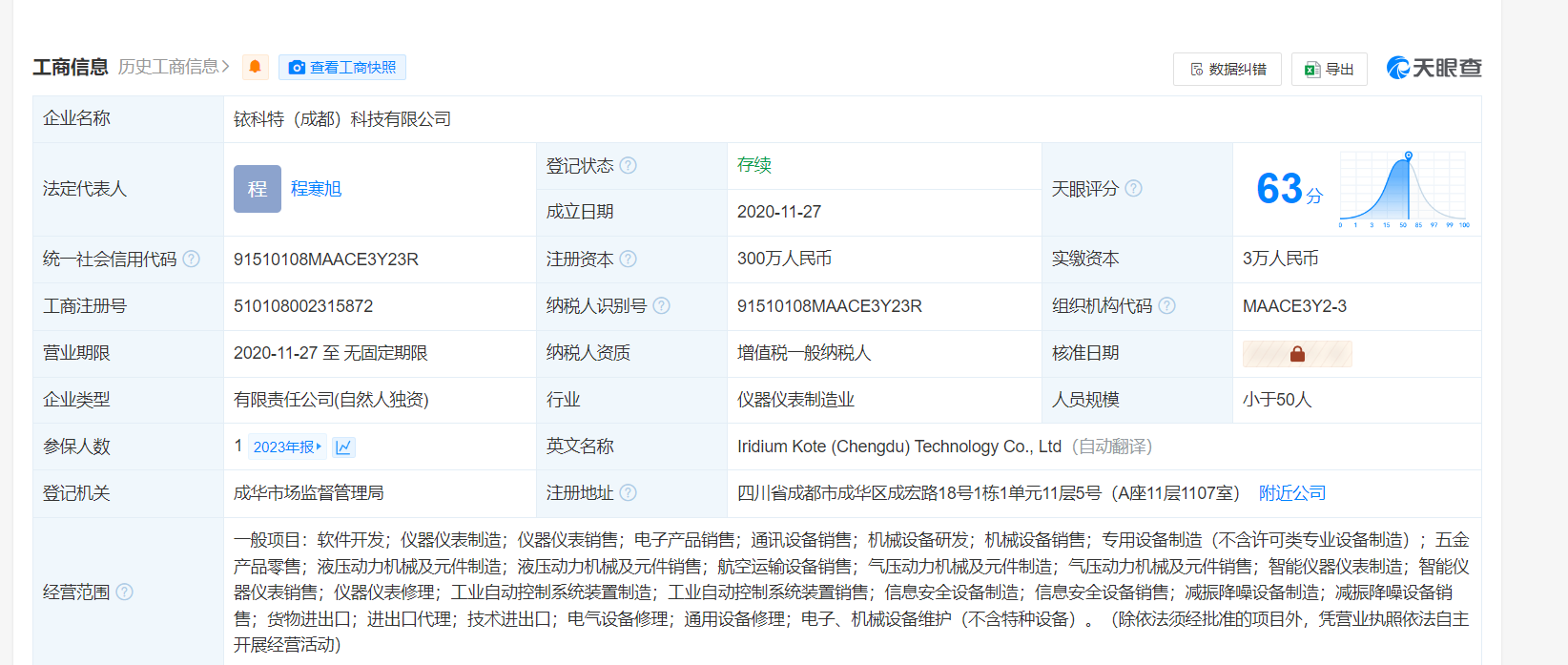The height and width of the screenshot is (665, 1568).
Task: Expand the 2023年报 dropdown
Action: click(287, 447)
